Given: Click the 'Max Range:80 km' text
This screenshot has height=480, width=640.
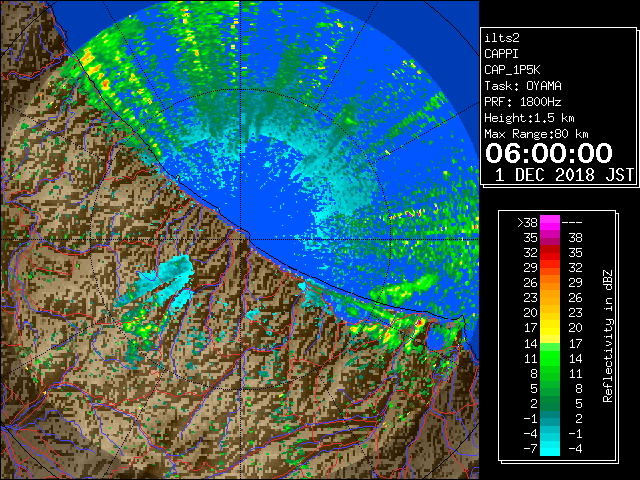Looking at the screenshot, I should coord(536,134).
